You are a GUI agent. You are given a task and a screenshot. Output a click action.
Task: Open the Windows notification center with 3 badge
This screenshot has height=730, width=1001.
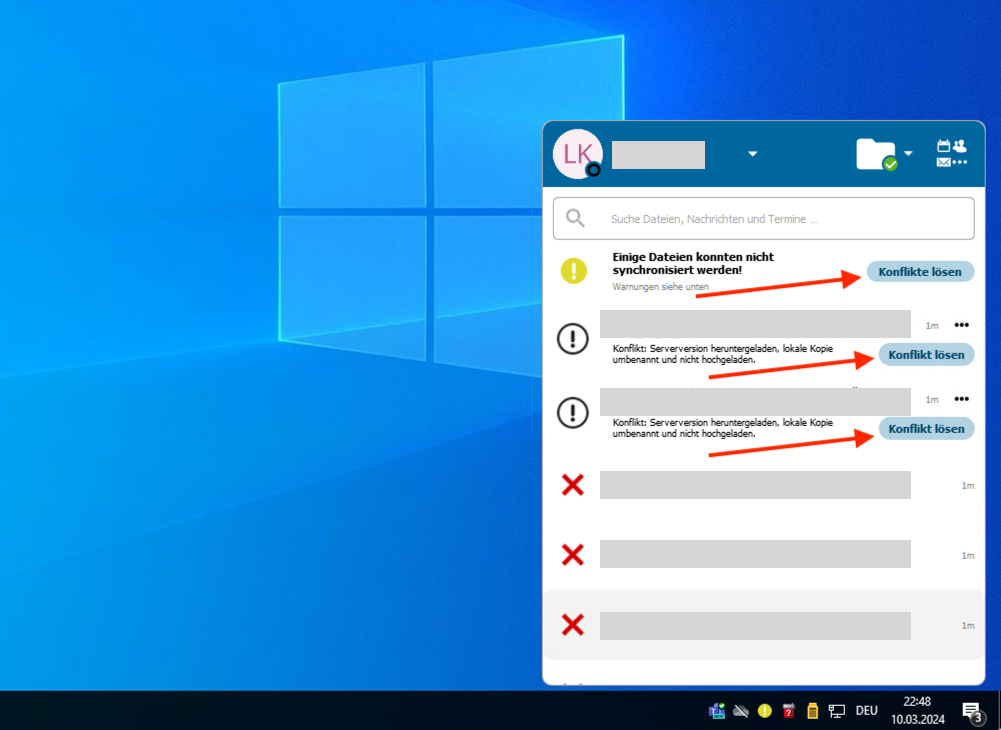(971, 711)
